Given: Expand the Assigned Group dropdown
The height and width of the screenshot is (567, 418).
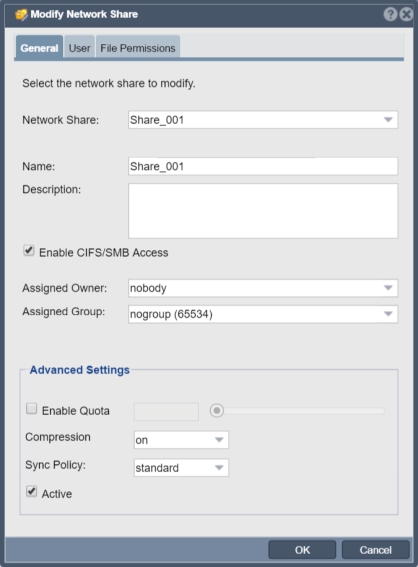Looking at the screenshot, I should point(263,314).
